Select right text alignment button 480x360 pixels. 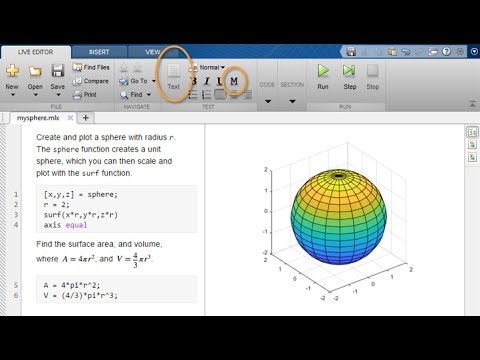pyautogui.click(x=248, y=95)
